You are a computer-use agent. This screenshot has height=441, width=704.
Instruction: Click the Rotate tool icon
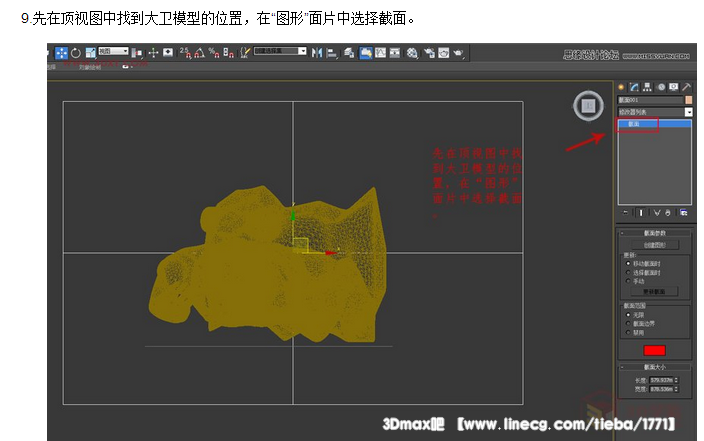point(76,52)
